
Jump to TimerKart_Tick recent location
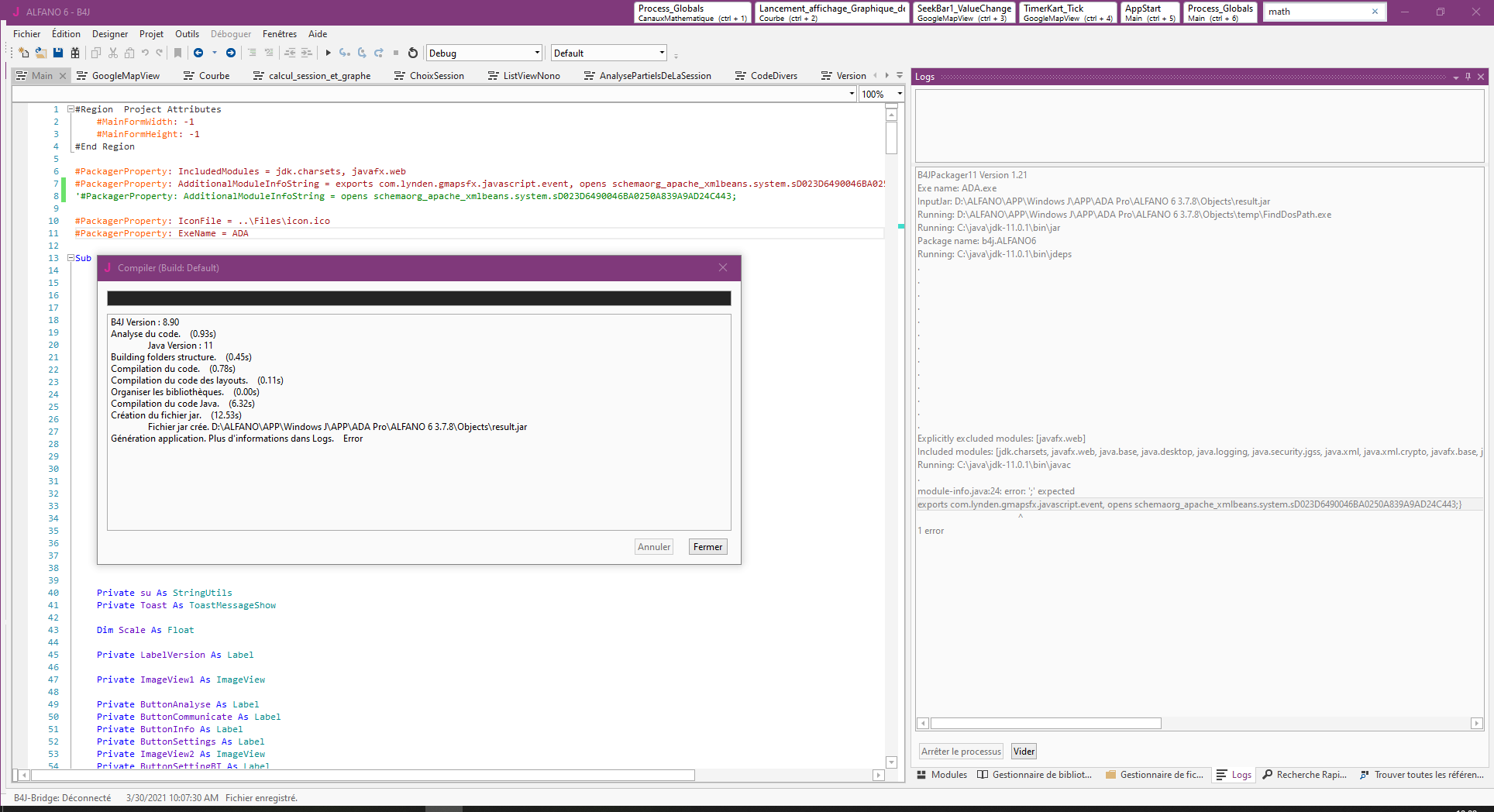click(x=1068, y=12)
